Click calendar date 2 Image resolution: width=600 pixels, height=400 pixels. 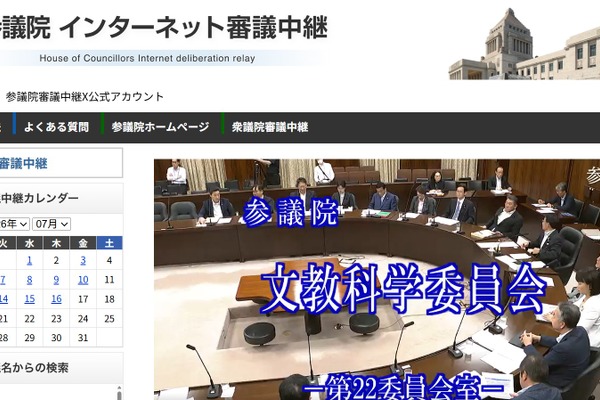tap(56, 261)
